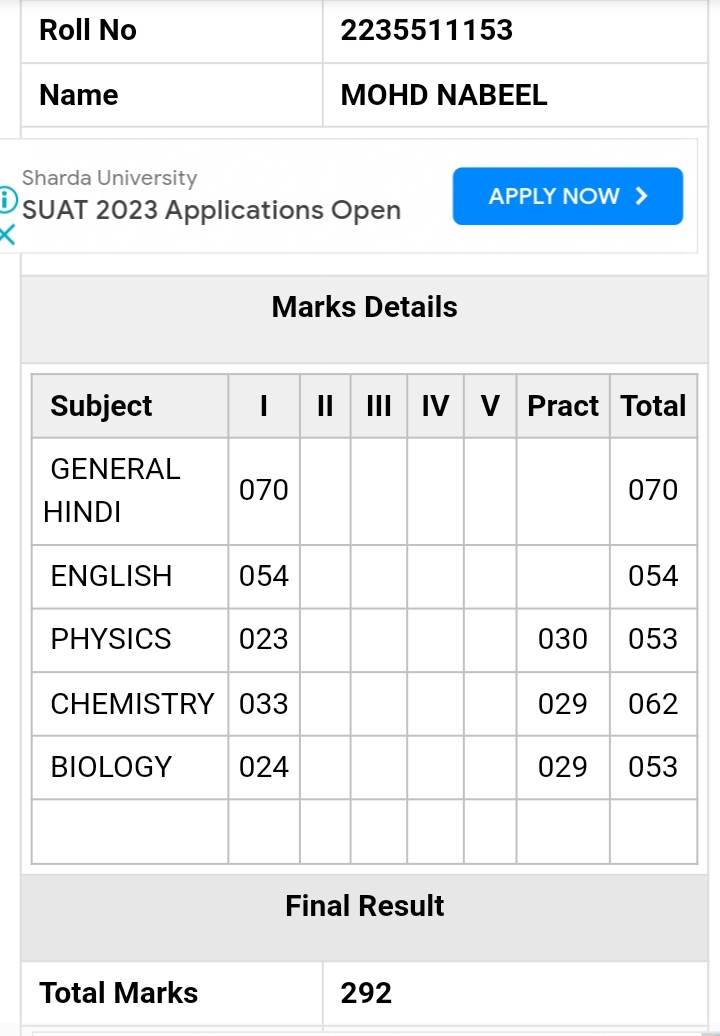Select the roll number 2235511153
This screenshot has height=1036, width=720.
(x=427, y=30)
